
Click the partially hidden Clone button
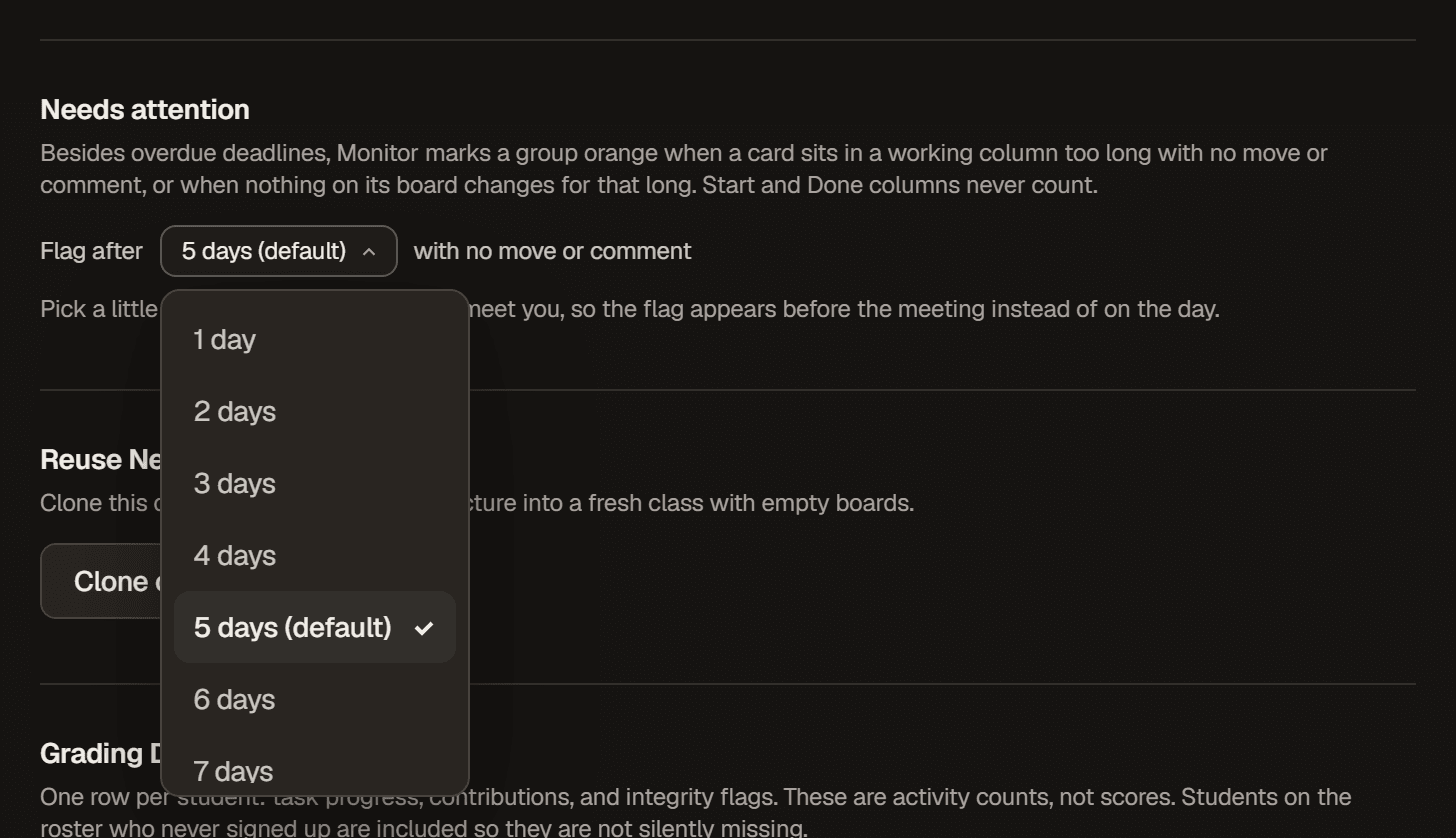(x=100, y=581)
